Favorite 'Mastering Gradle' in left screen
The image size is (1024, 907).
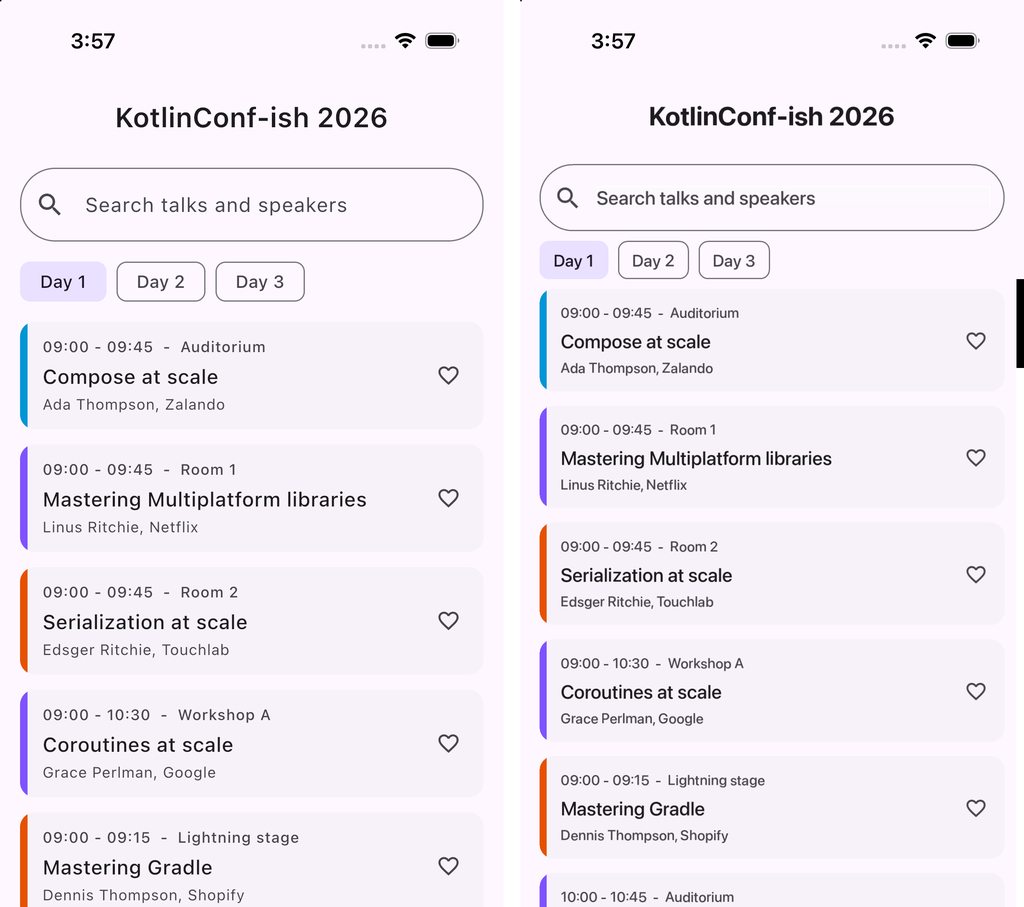[448, 867]
